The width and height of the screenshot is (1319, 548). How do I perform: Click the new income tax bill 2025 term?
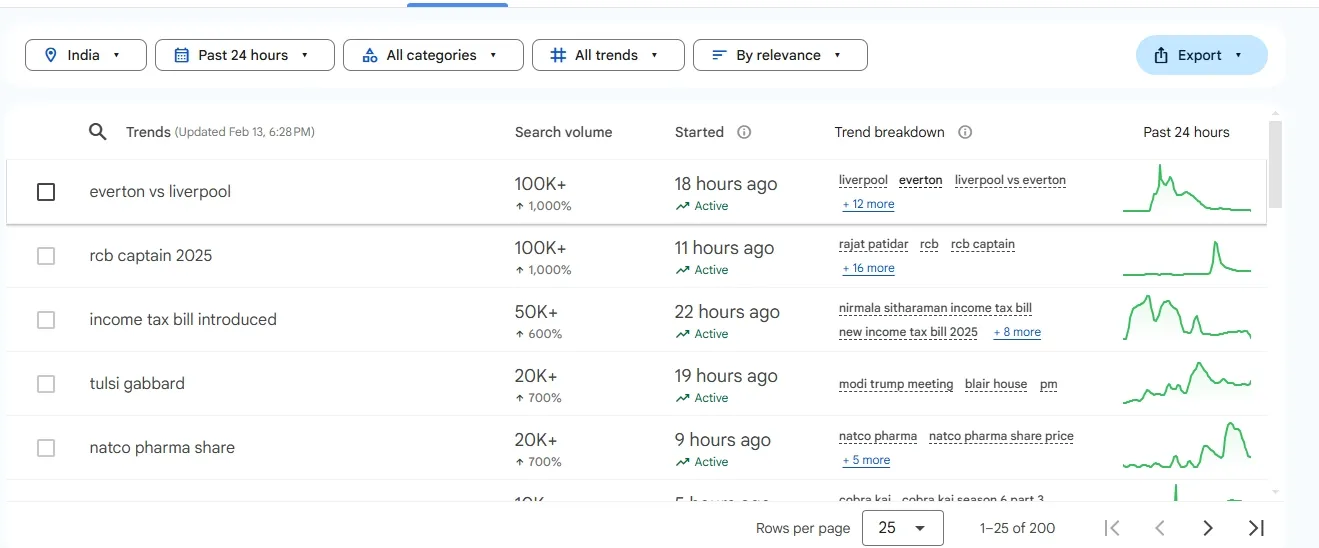tap(908, 333)
